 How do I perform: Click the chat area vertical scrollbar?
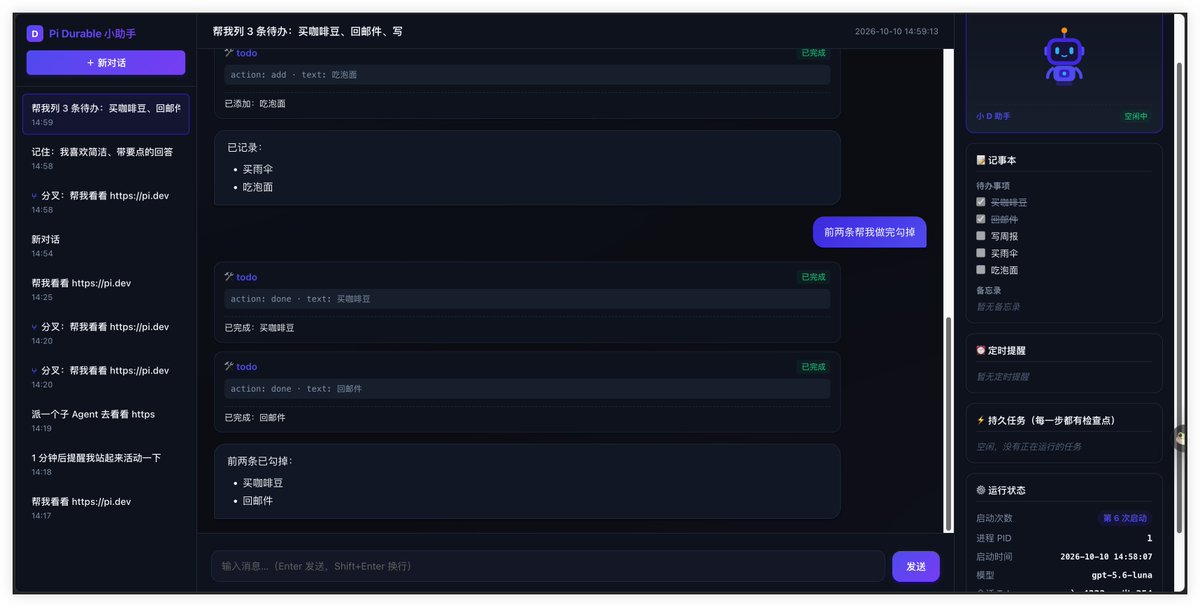948,425
